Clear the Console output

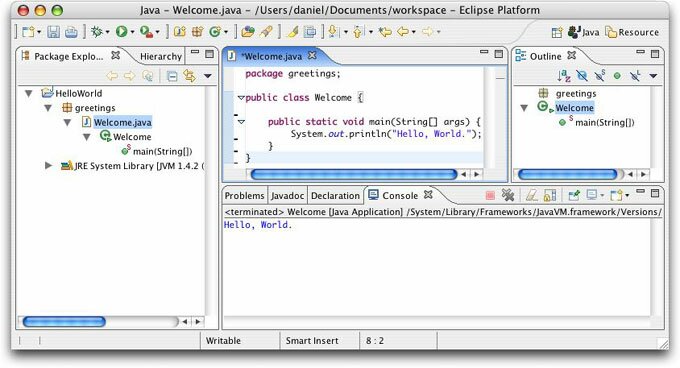coord(532,196)
